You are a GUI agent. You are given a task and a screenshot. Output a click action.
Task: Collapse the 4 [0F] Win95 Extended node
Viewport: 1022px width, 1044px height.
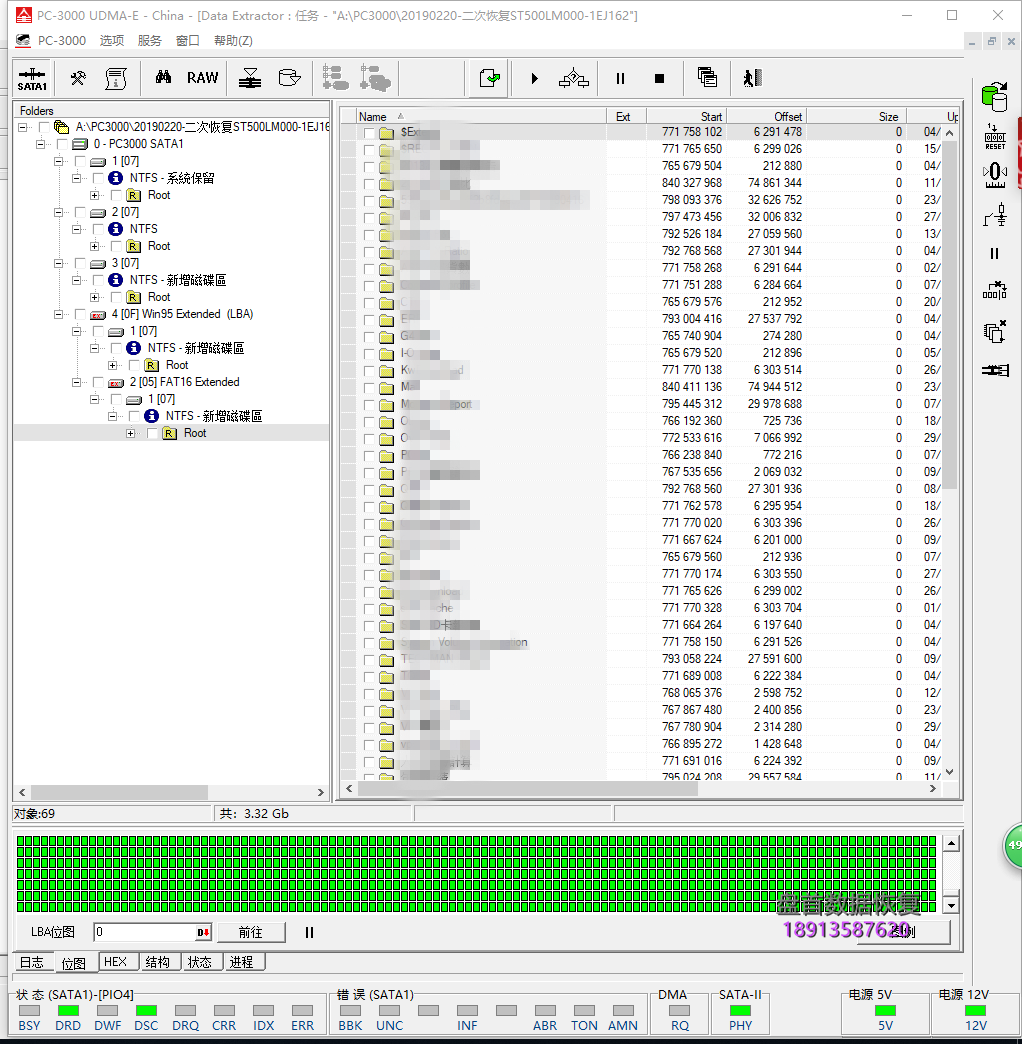[x=58, y=314]
